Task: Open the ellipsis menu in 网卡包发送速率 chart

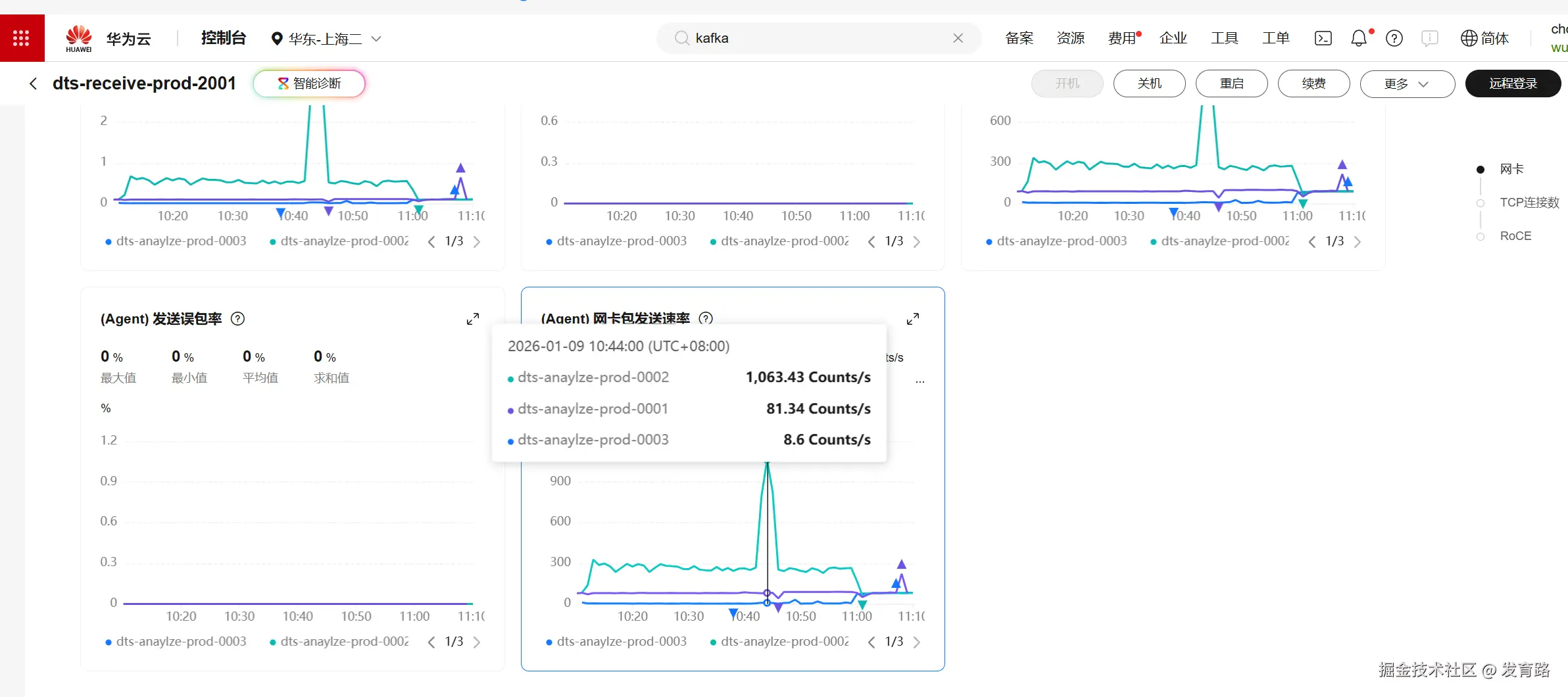Action: tap(919, 381)
